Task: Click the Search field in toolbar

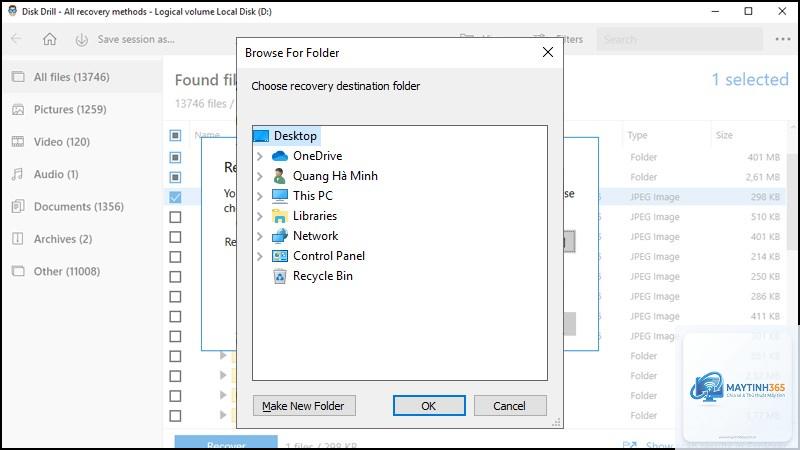Action: pyautogui.click(x=680, y=39)
